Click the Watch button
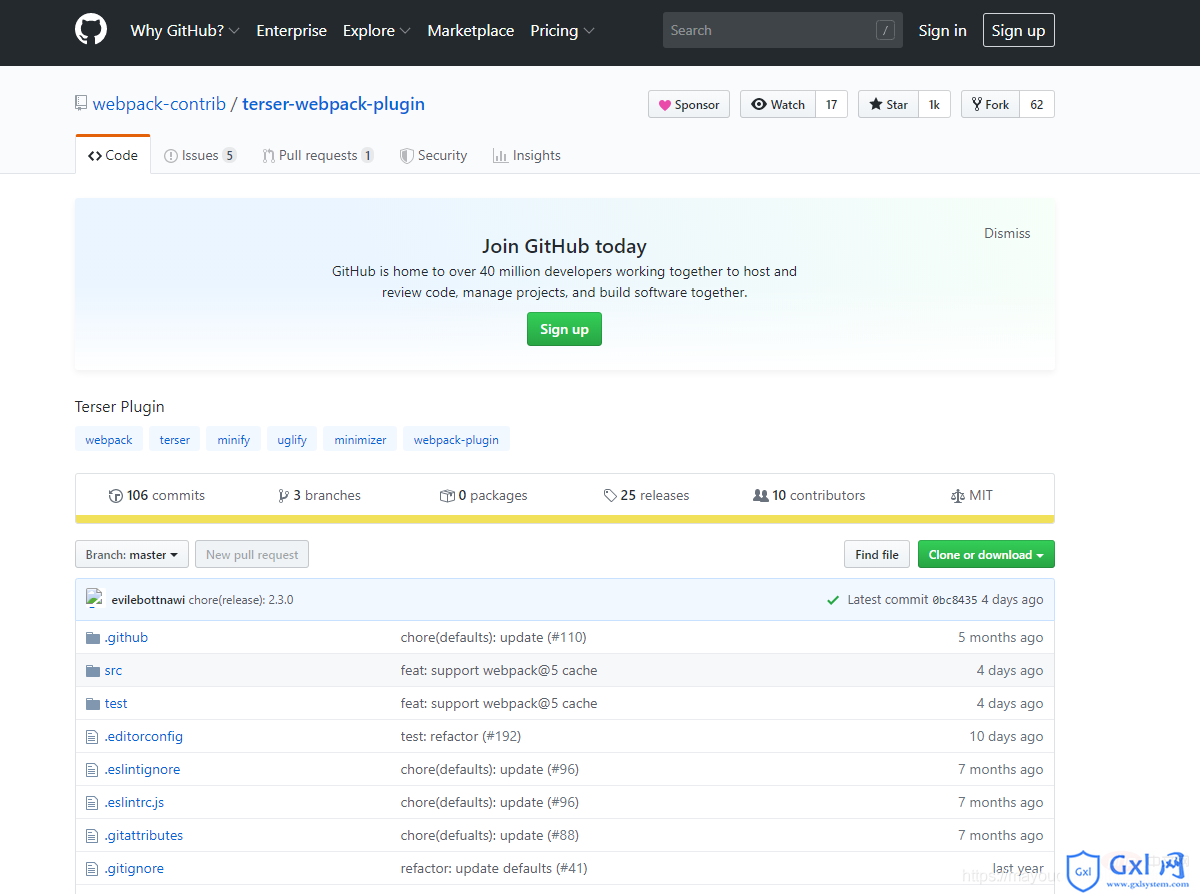 click(x=778, y=104)
